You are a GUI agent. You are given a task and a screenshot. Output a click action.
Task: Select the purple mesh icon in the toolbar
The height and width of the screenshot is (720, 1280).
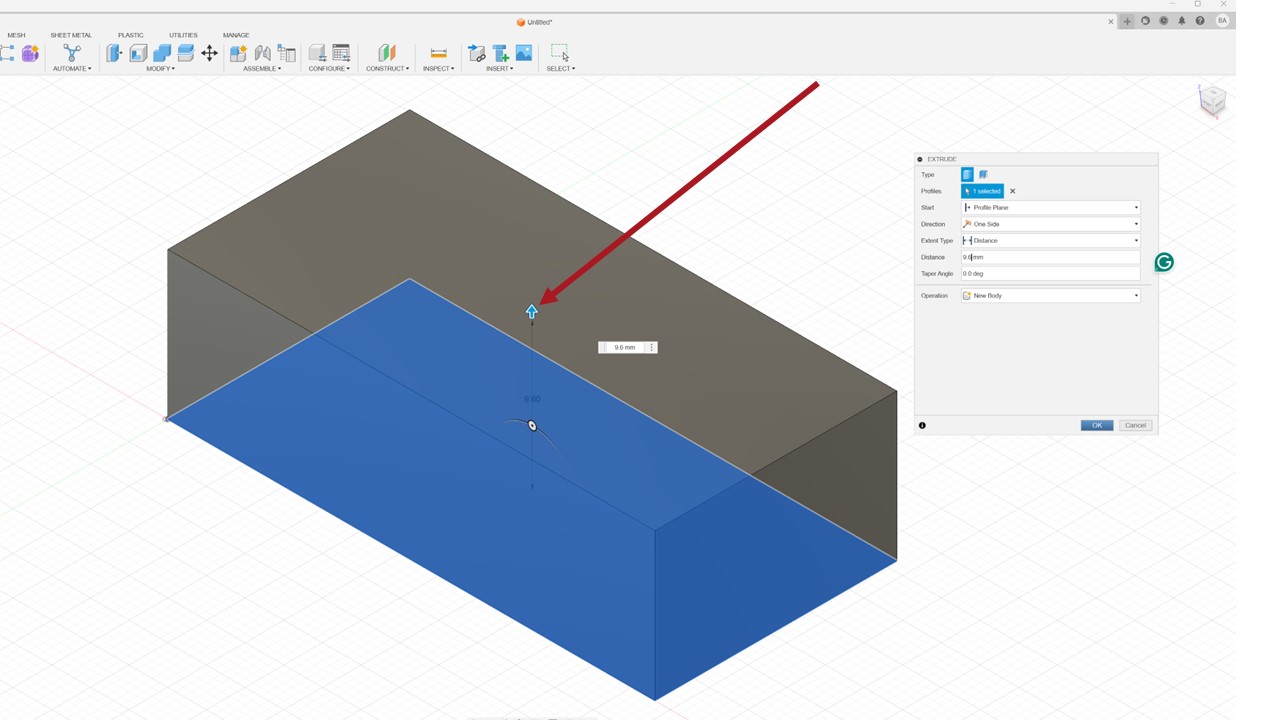click(30, 54)
